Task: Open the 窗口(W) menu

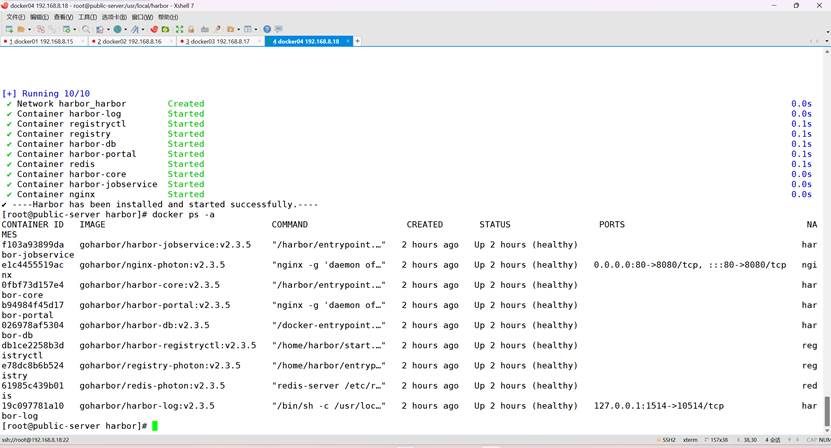Action: (142, 17)
